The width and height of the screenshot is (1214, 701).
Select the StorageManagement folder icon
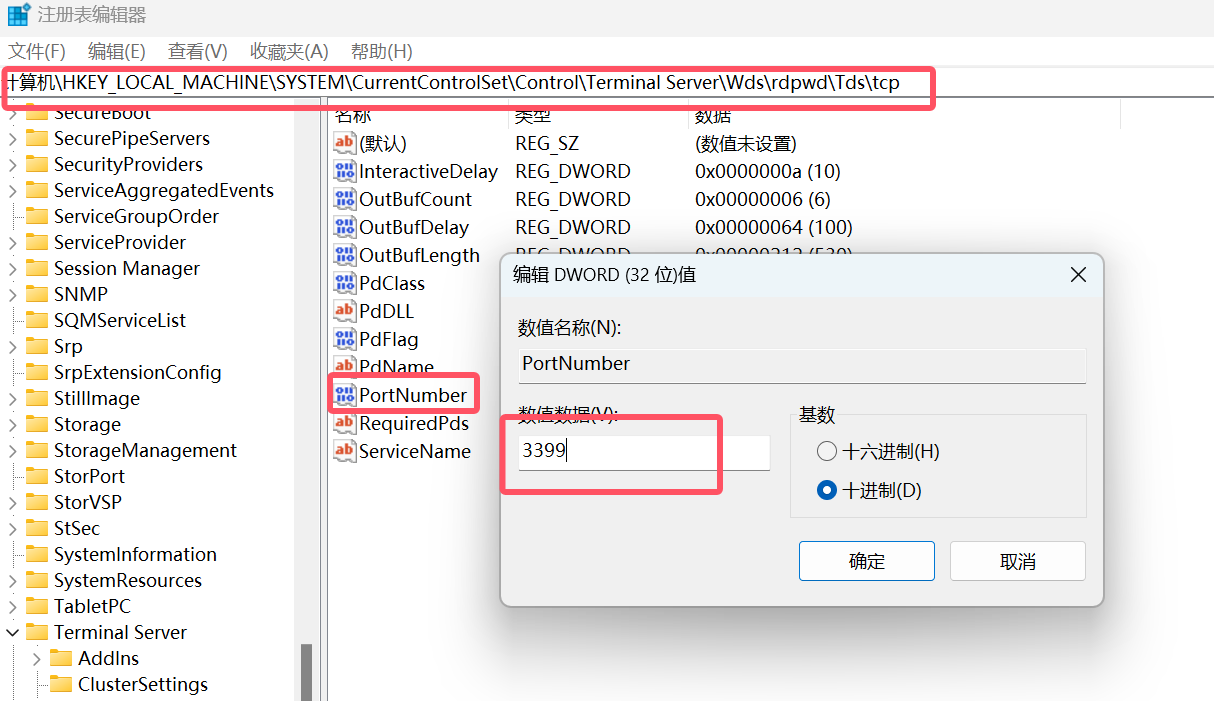coord(37,450)
